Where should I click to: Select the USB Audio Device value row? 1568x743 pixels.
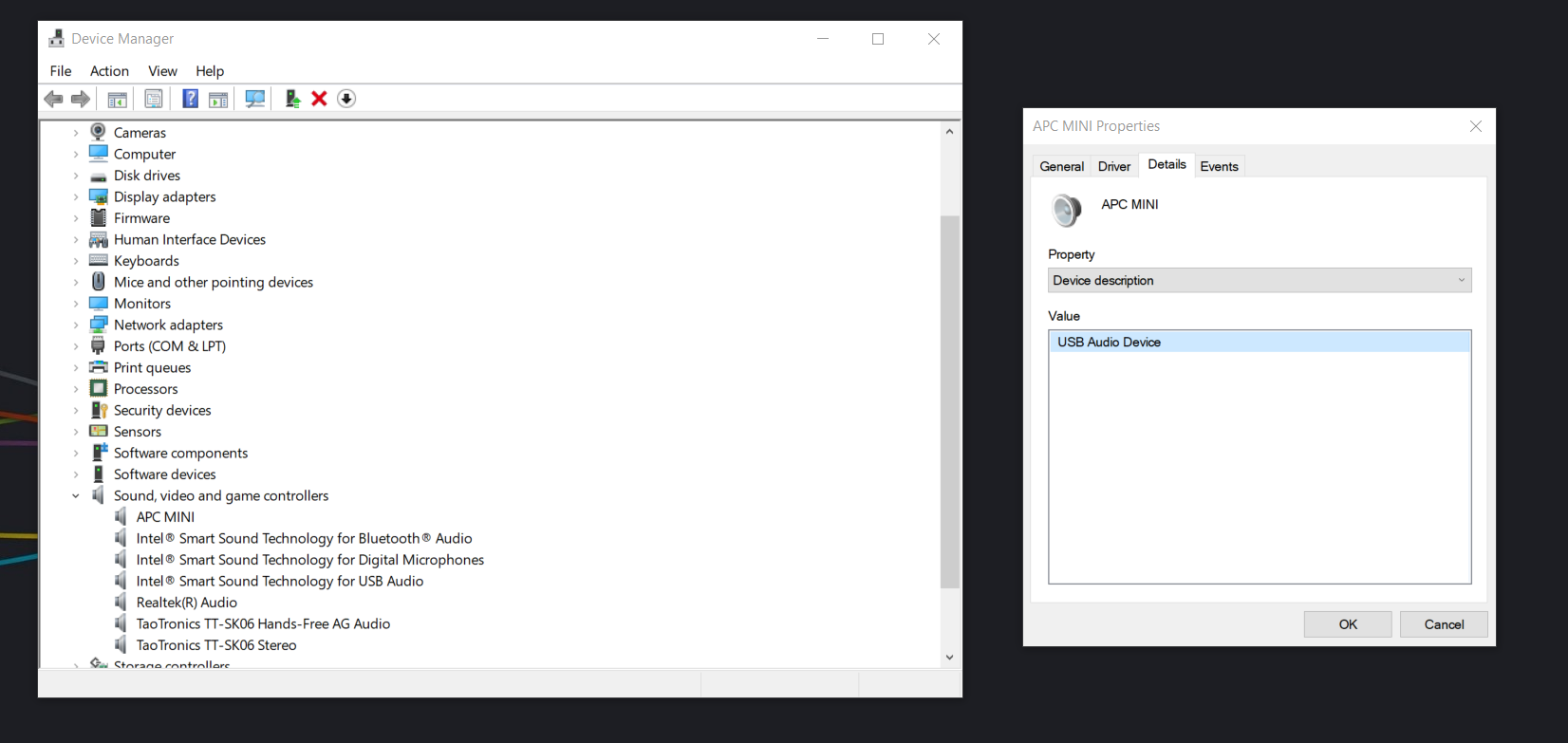pos(1260,342)
